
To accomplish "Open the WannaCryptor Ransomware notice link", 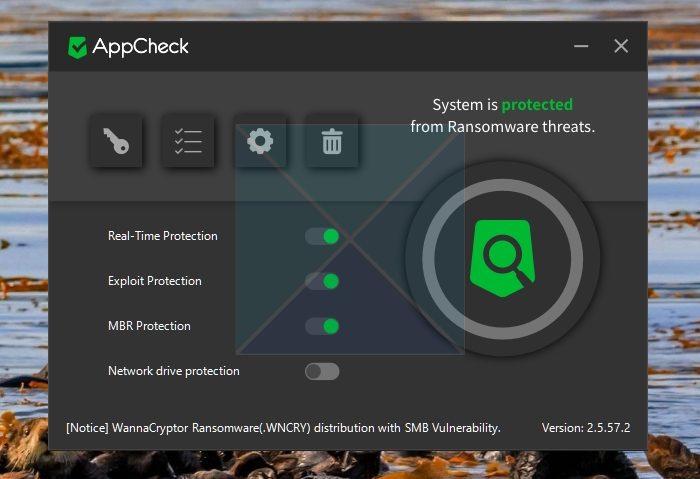I will (283, 428).
